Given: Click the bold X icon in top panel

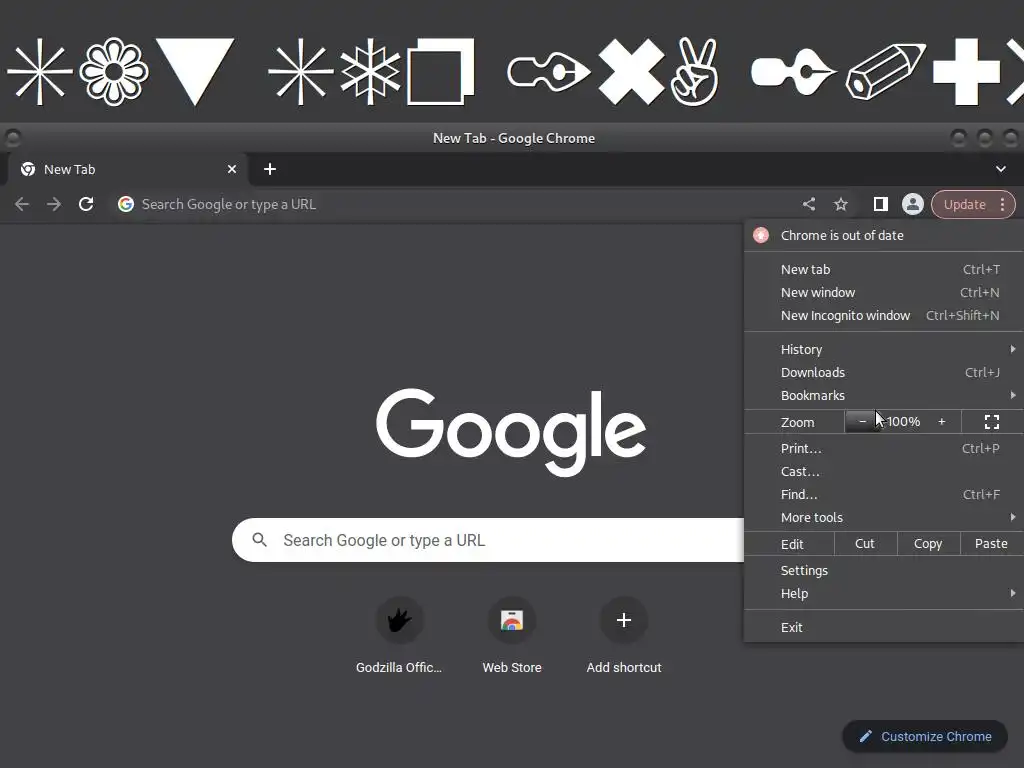Looking at the screenshot, I should [x=632, y=72].
